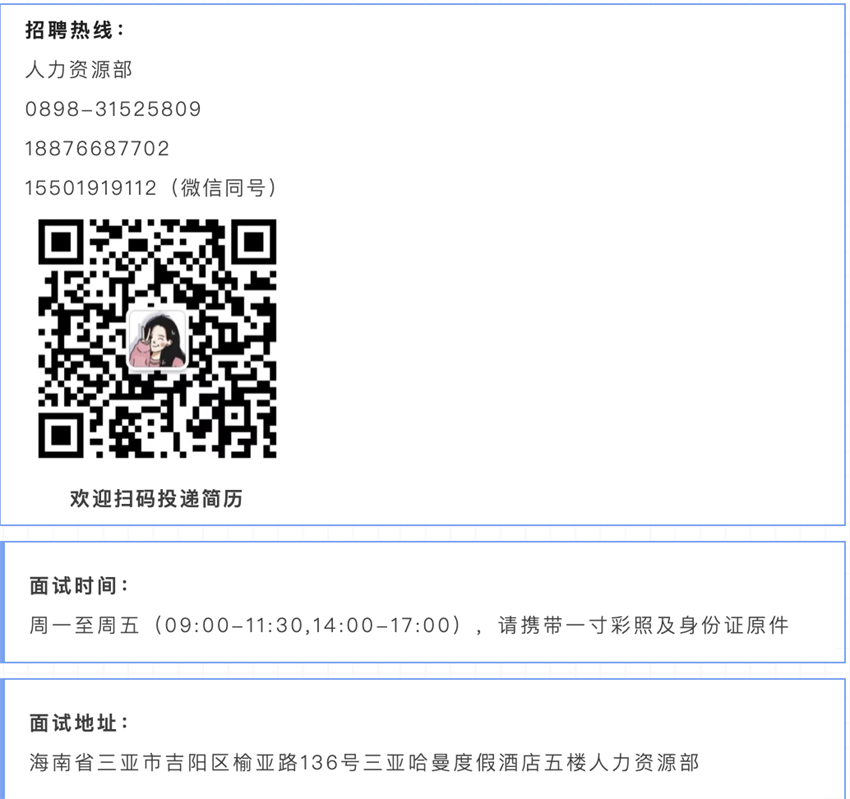Click the 人力资源部 text under hotline
This screenshot has height=799, width=850.
point(79,69)
